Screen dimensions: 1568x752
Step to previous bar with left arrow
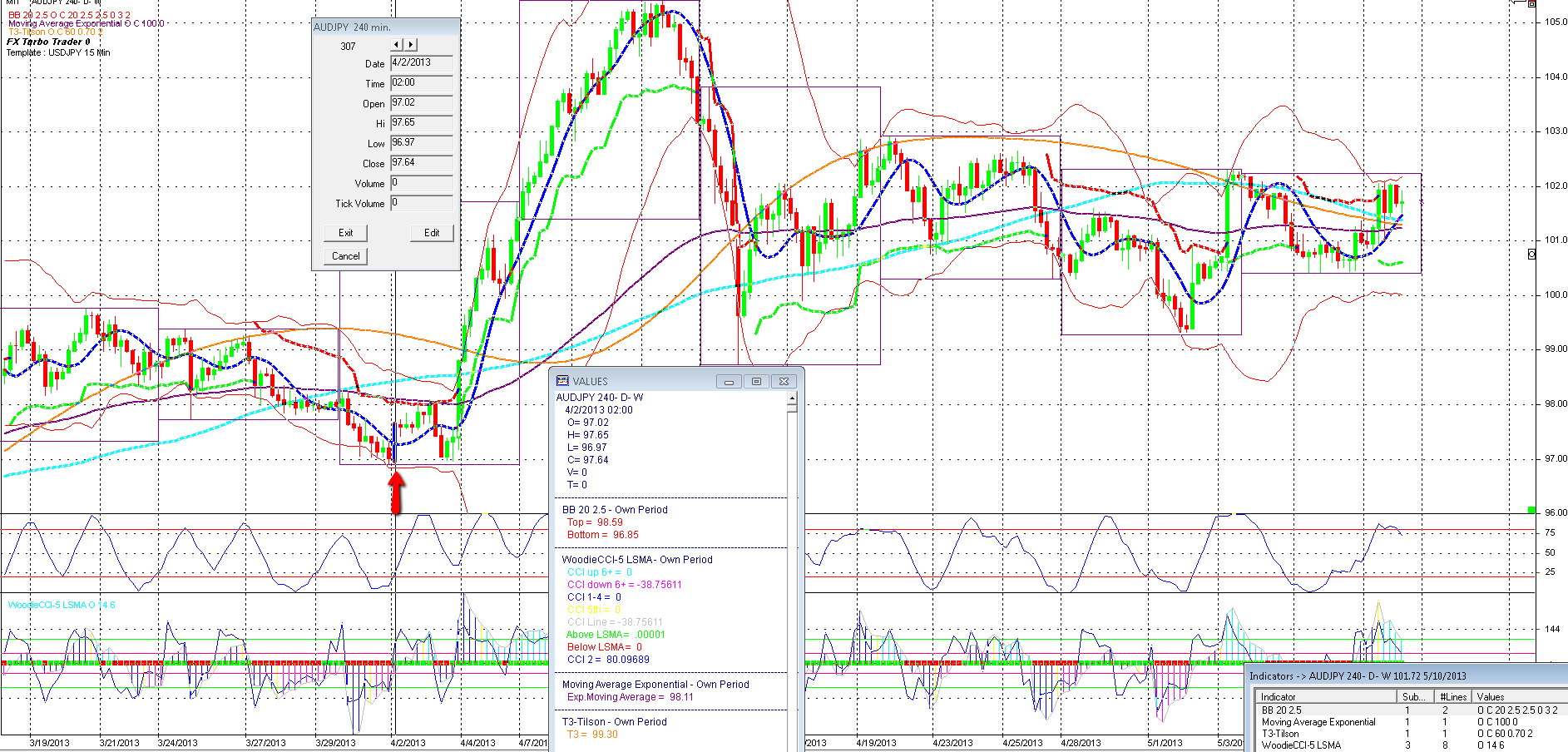[397, 44]
